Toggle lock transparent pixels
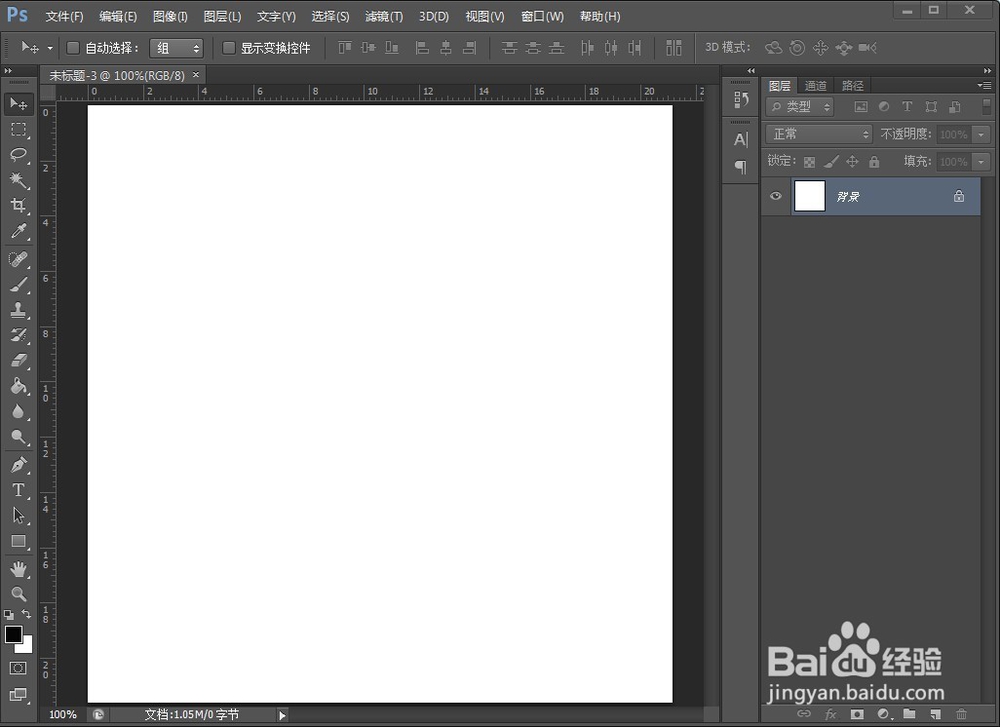Viewport: 1000px width, 727px height. click(x=809, y=162)
